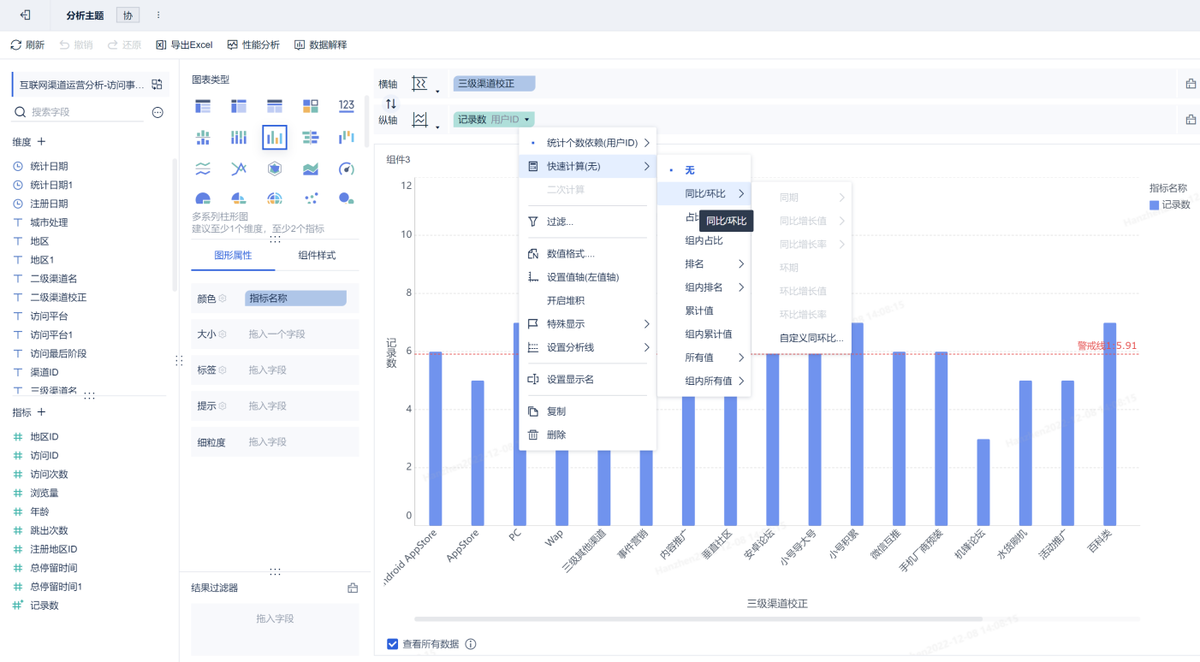Select the highlighted multi-series column chart icon

tap(275, 137)
